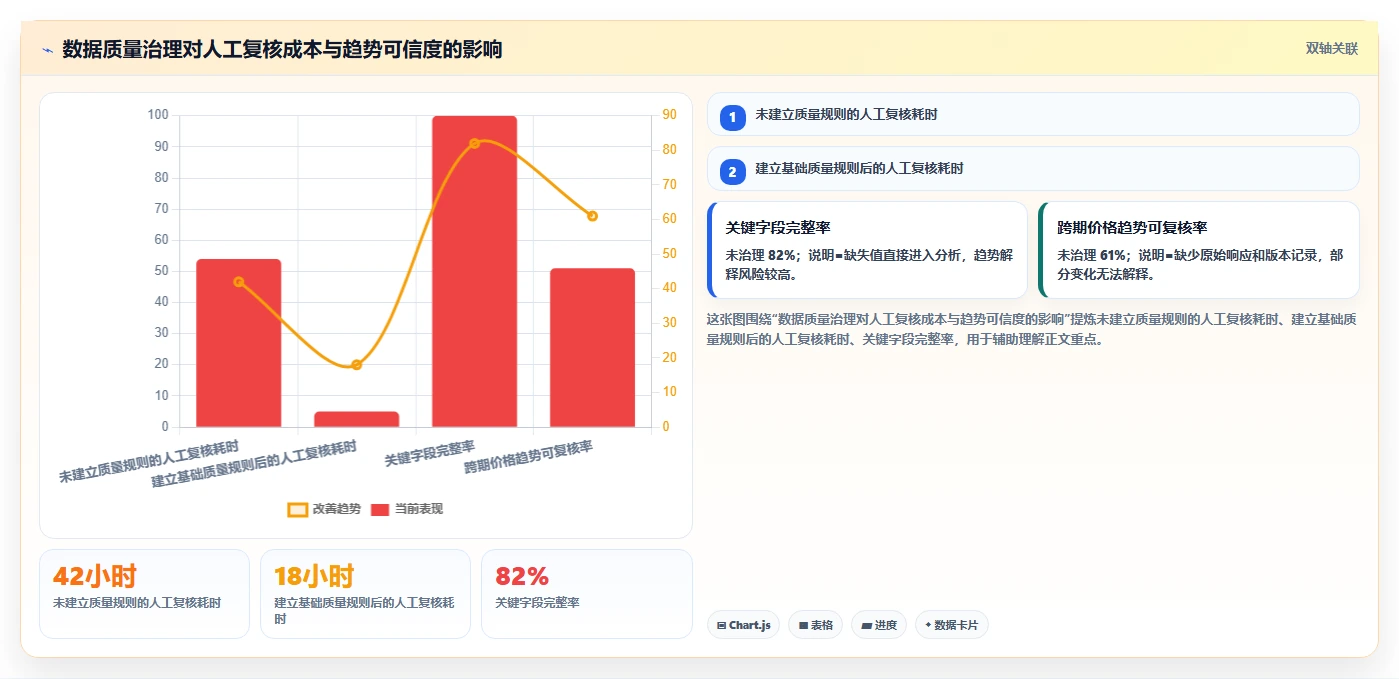Click the 未治理 82% description text

869,264
